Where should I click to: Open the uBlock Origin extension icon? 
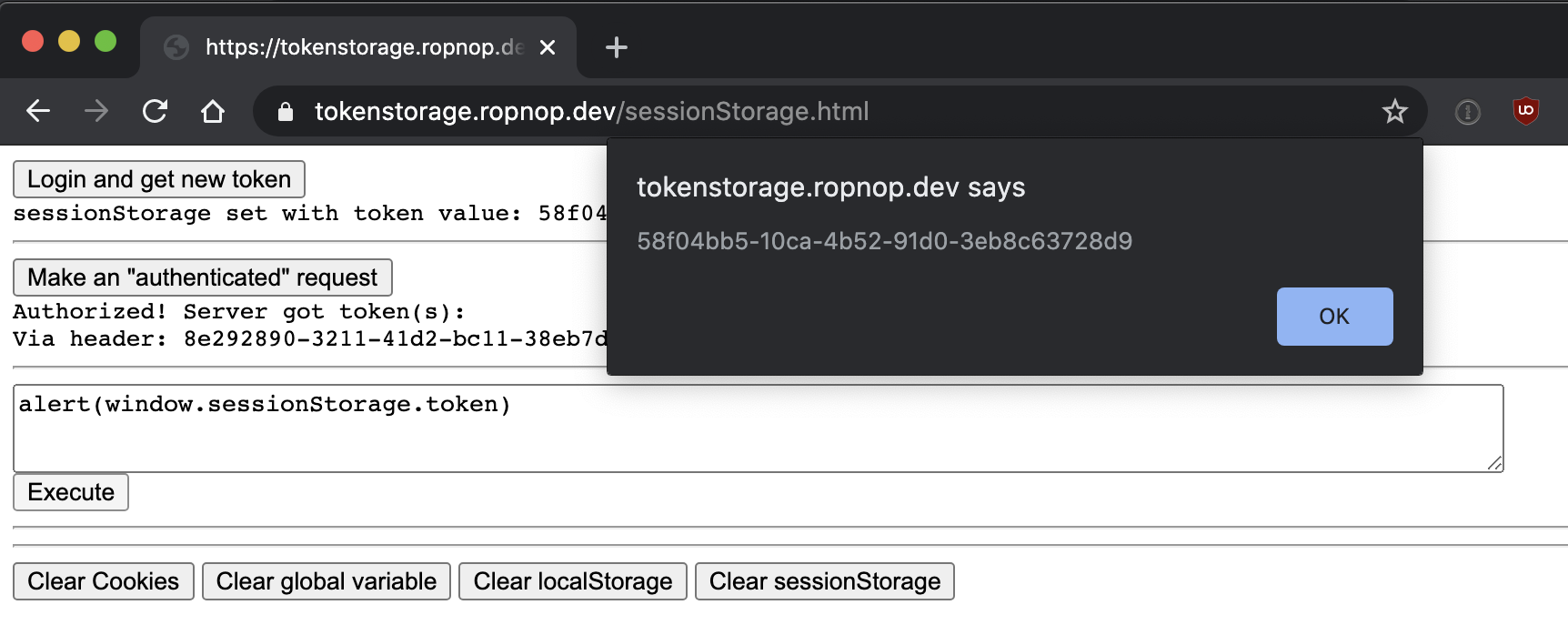click(1525, 111)
